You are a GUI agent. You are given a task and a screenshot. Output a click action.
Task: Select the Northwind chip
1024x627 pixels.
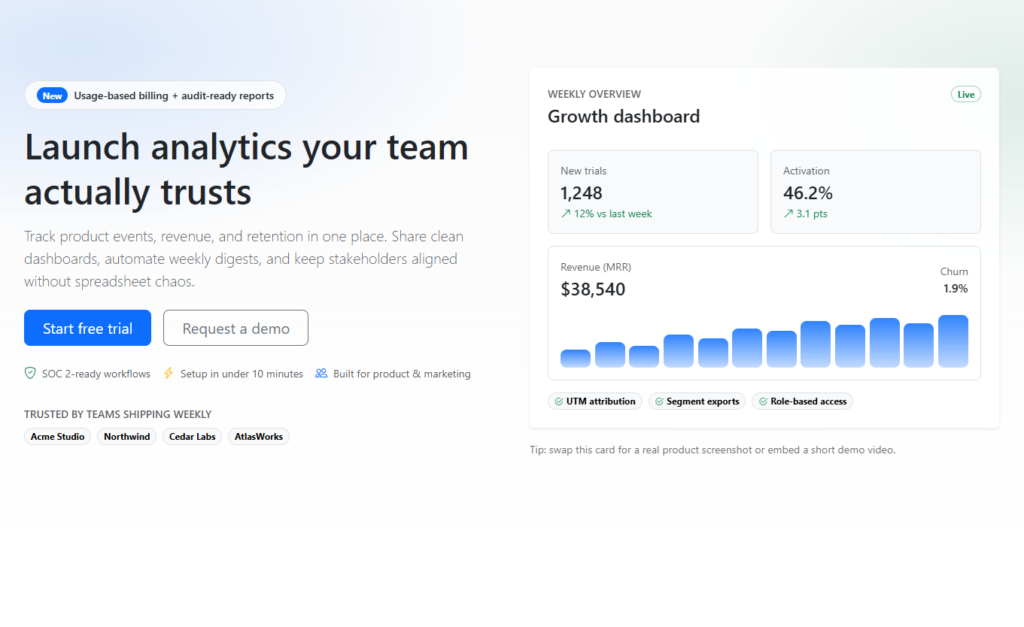pos(127,437)
